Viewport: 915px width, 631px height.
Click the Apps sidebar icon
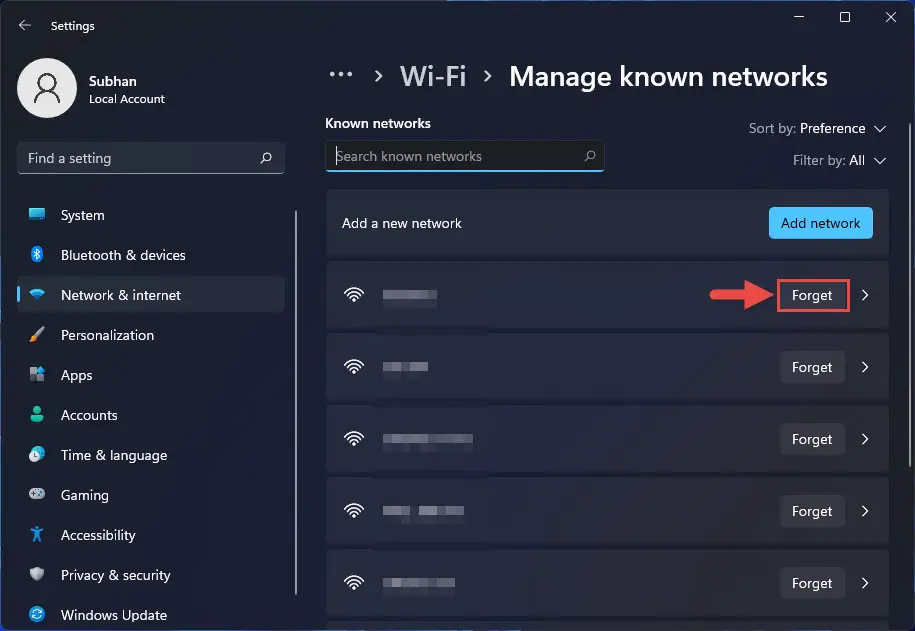click(37, 374)
